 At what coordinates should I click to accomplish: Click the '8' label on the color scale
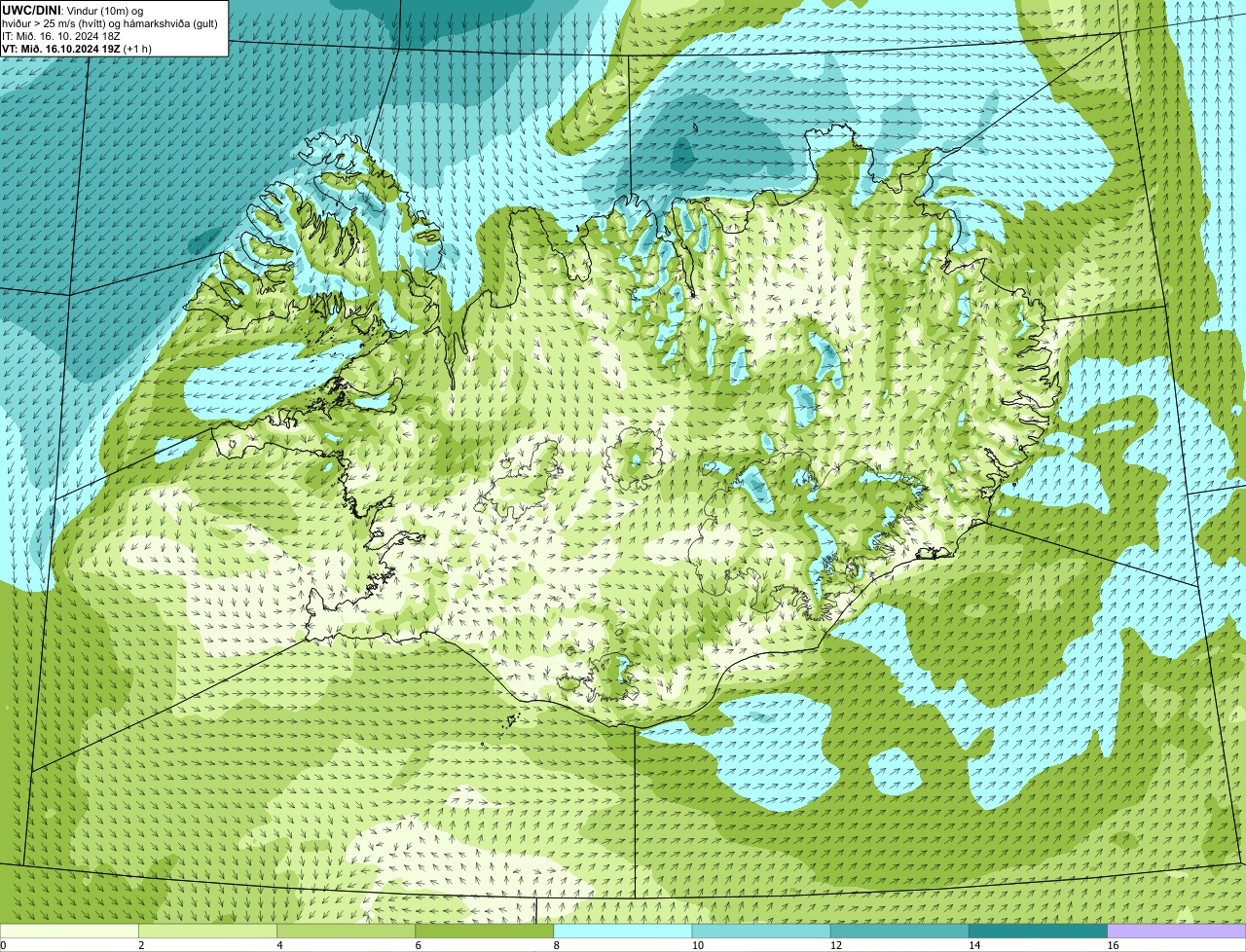pos(557,945)
